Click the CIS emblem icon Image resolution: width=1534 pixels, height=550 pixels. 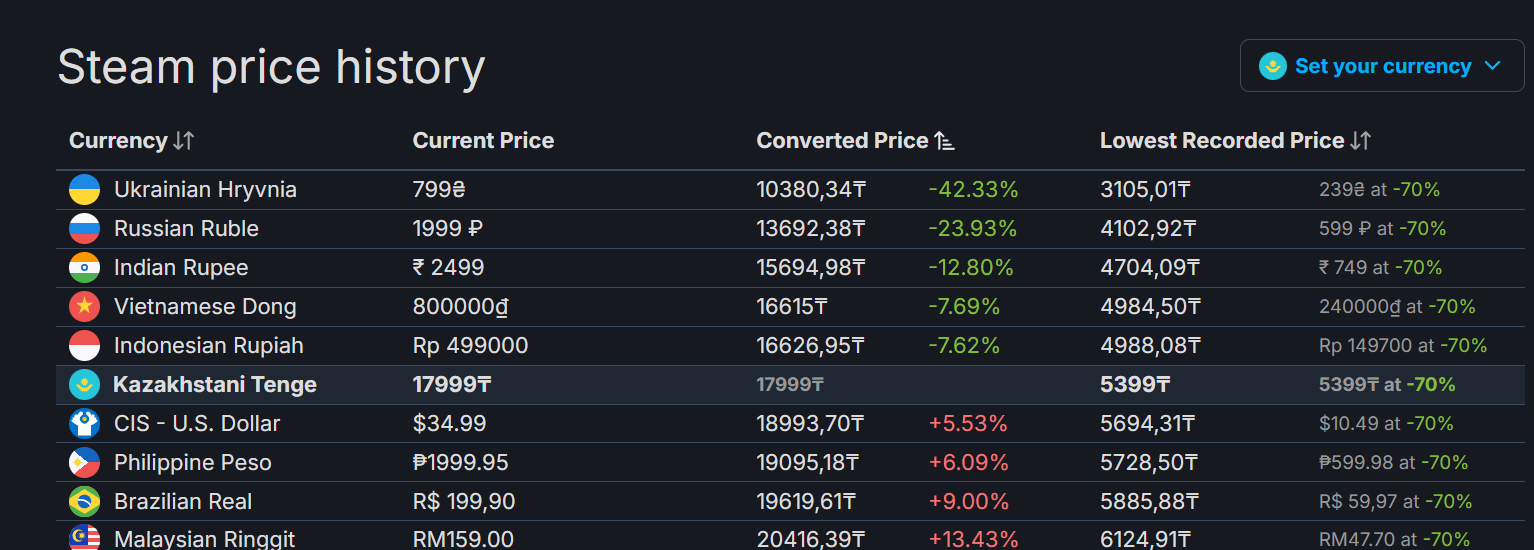[x=84, y=423]
